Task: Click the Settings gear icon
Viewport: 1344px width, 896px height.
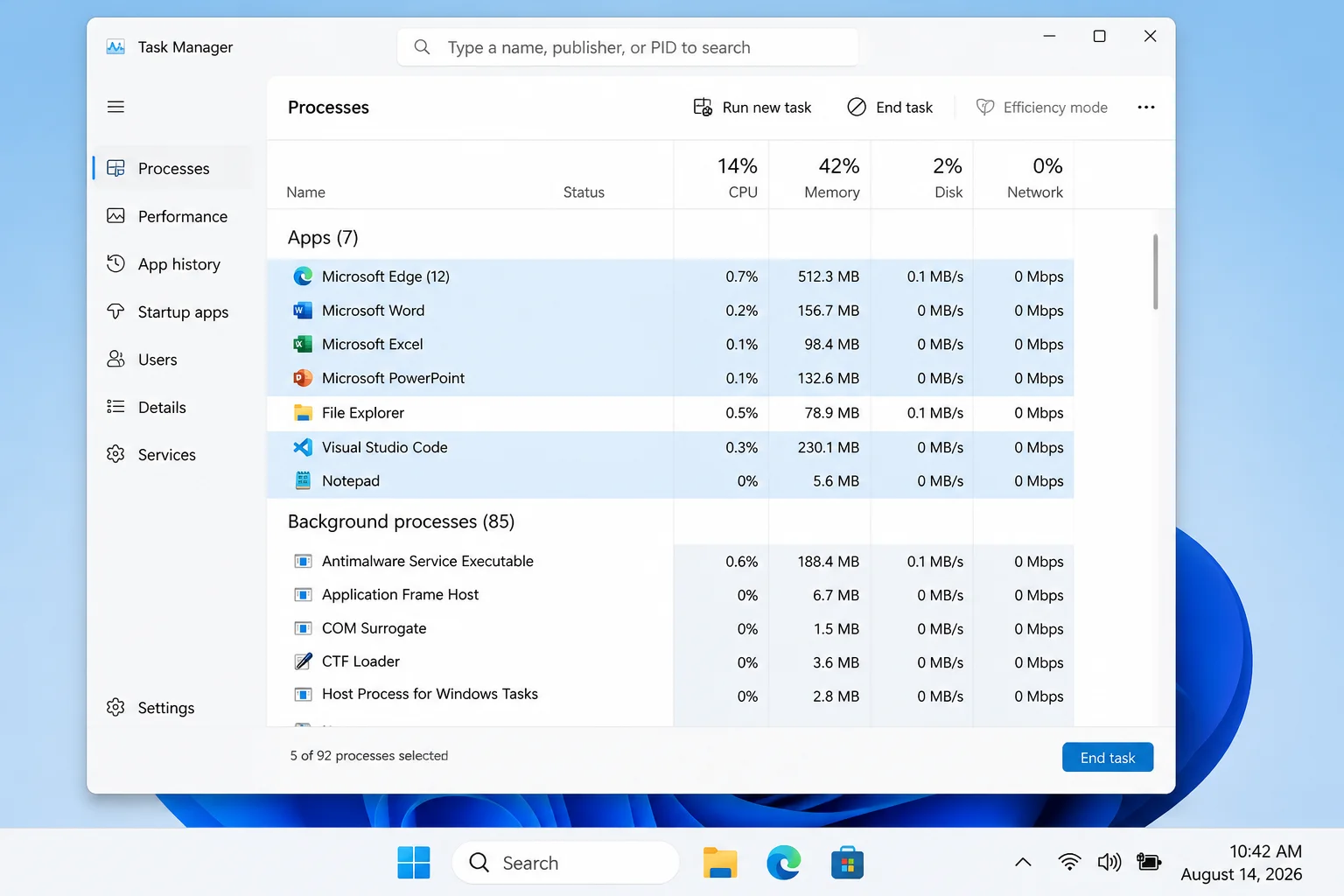Action: click(x=115, y=707)
